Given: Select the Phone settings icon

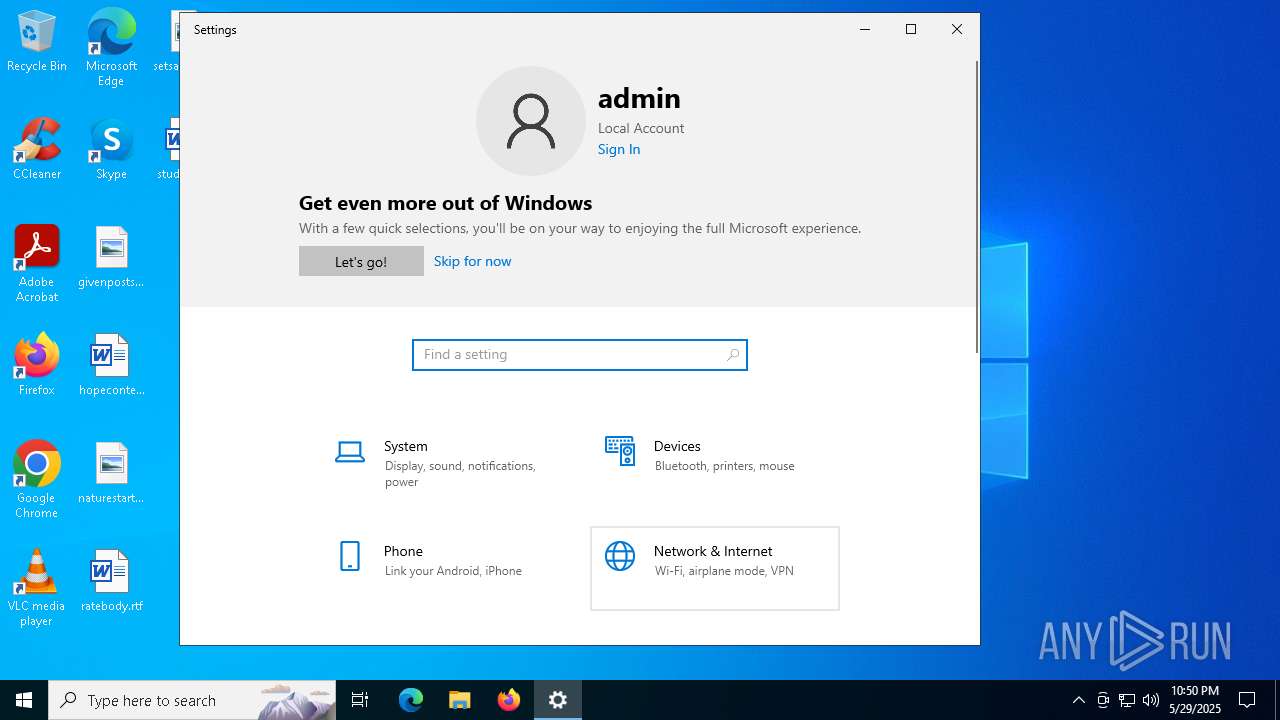Looking at the screenshot, I should 350,556.
